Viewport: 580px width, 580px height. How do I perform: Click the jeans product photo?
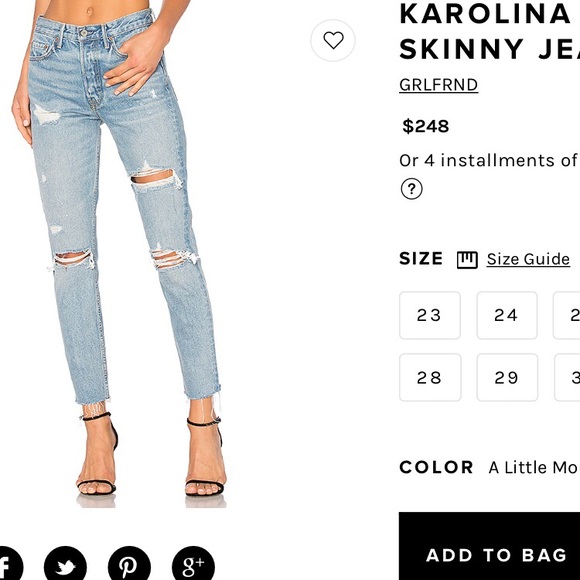(x=119, y=254)
